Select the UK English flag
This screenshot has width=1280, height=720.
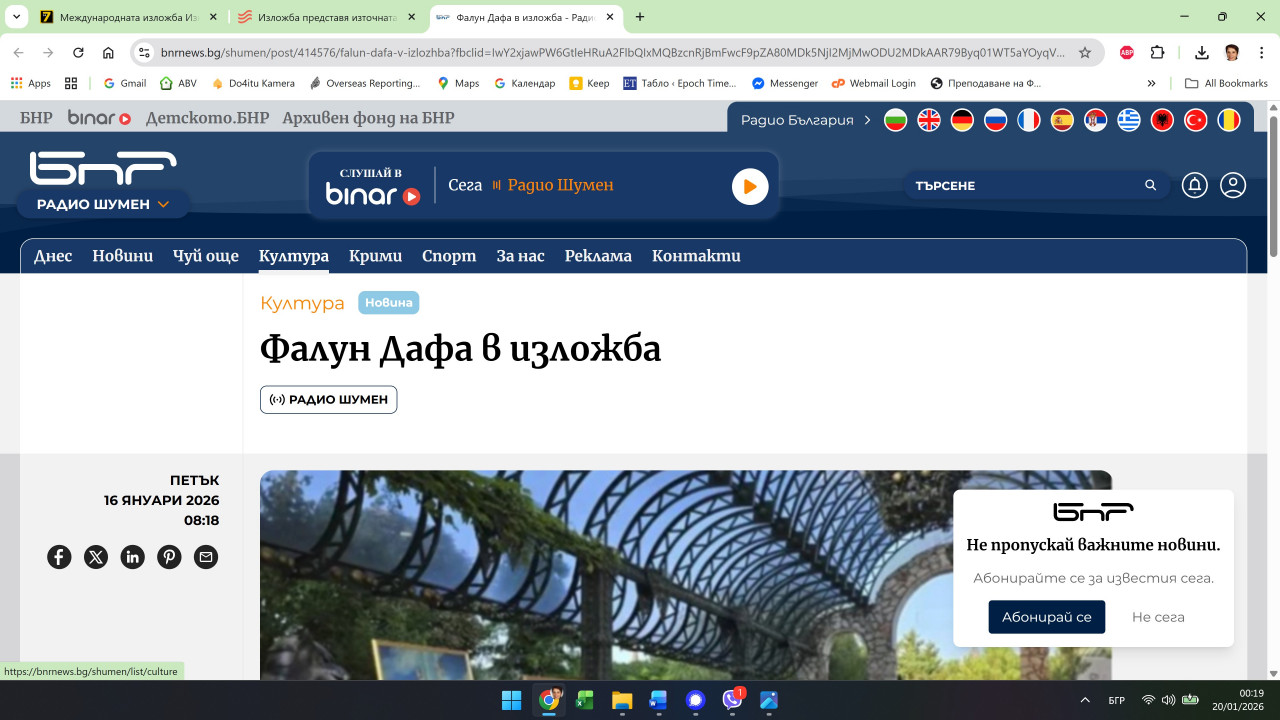click(x=929, y=120)
